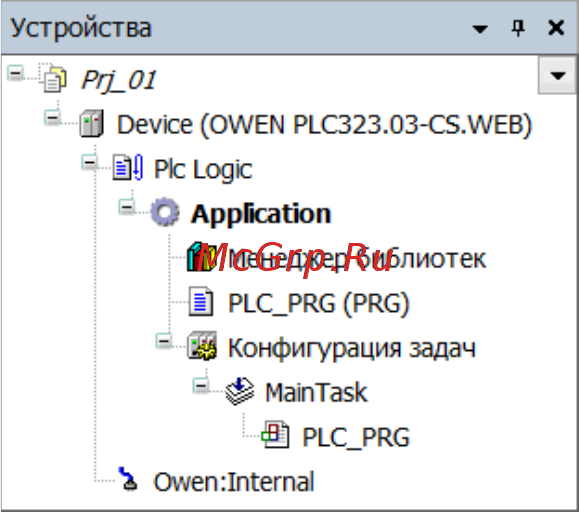Click the Prj_01 project documents icon
Viewport: 579px width, 512px height.
click(x=55, y=79)
